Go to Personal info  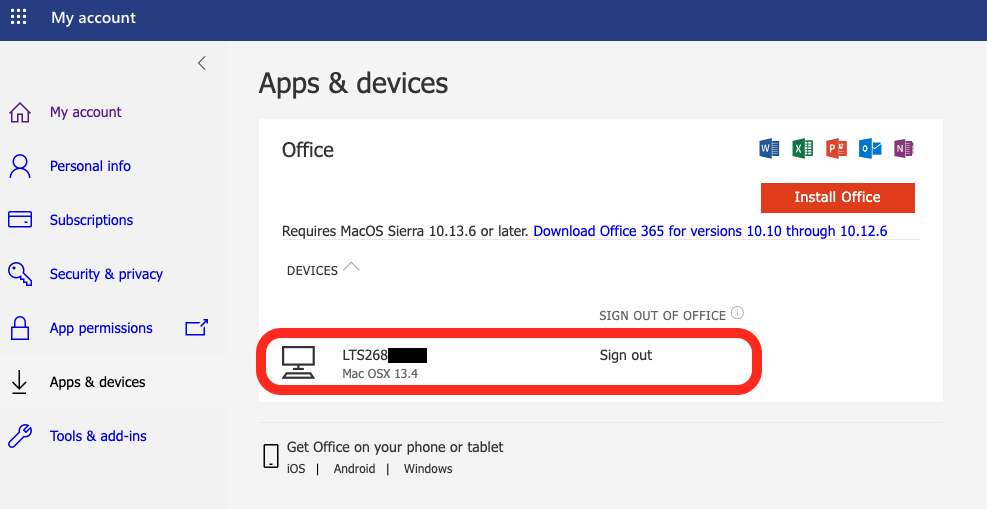(x=90, y=166)
